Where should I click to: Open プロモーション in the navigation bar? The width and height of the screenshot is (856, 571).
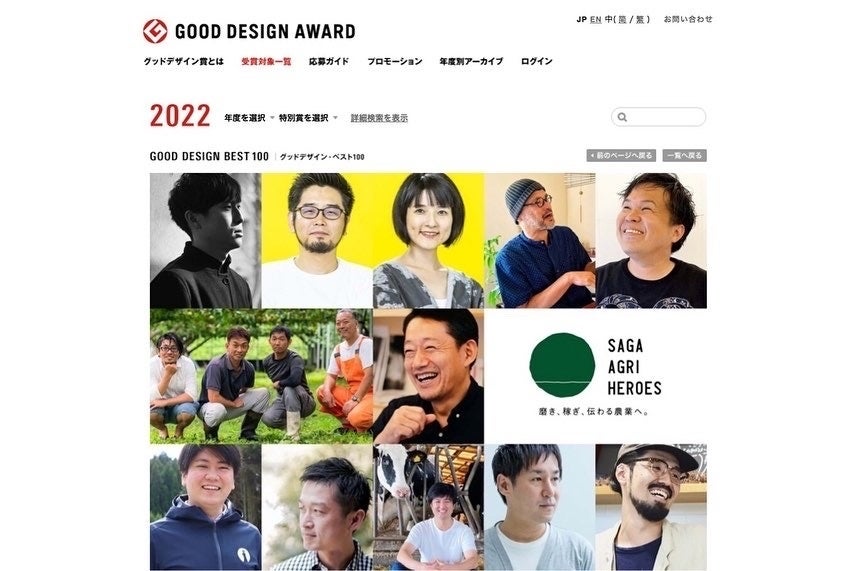tap(395, 61)
